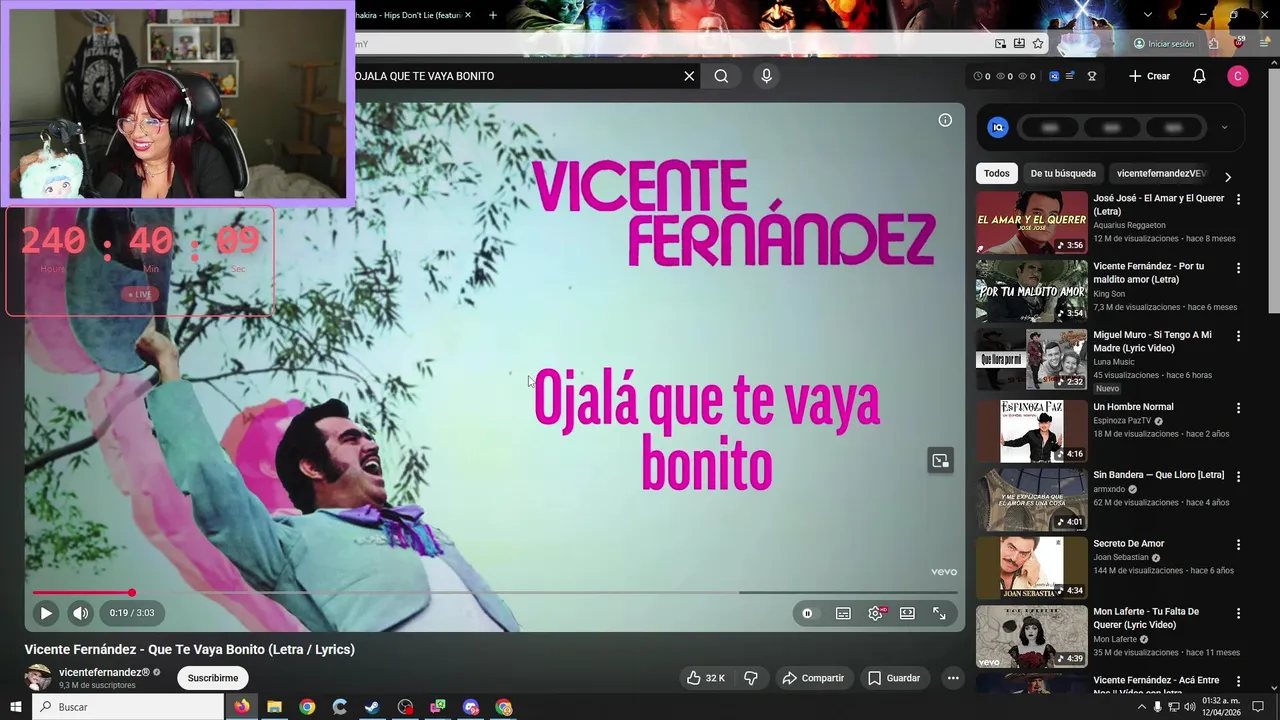Open the Un Hombre Normal video link
The height and width of the screenshot is (720, 1280).
[x=1133, y=407]
